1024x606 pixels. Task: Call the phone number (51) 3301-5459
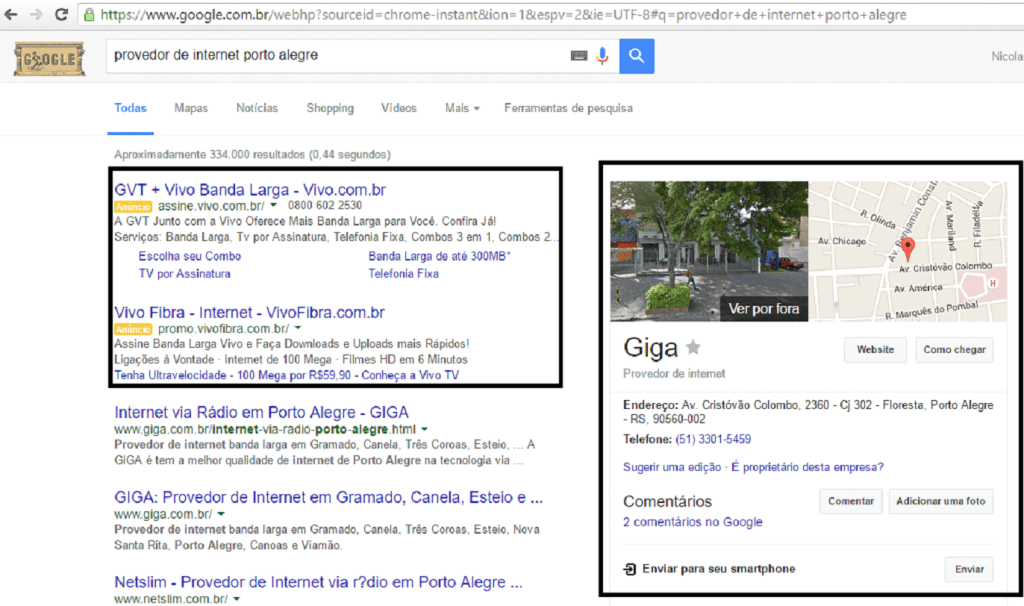click(713, 439)
